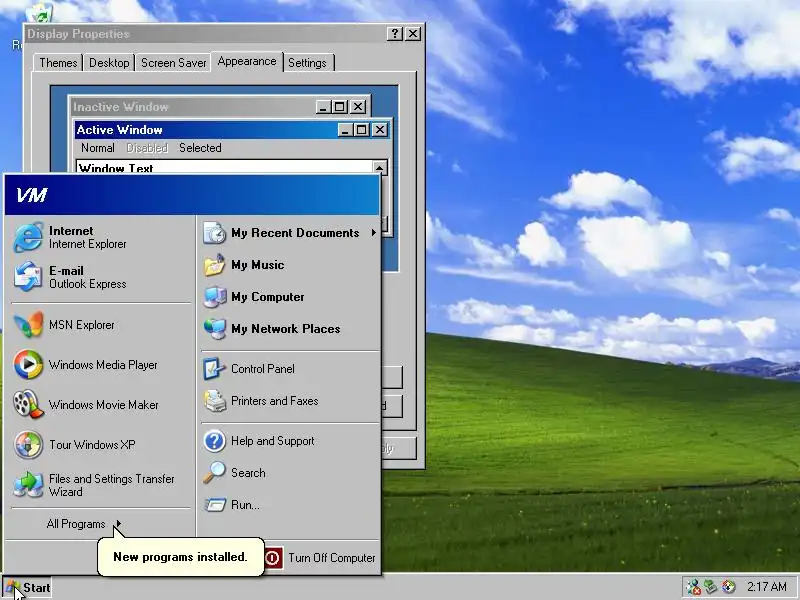
Task: Start Tour Windows XP icon
Action: (x=28, y=444)
